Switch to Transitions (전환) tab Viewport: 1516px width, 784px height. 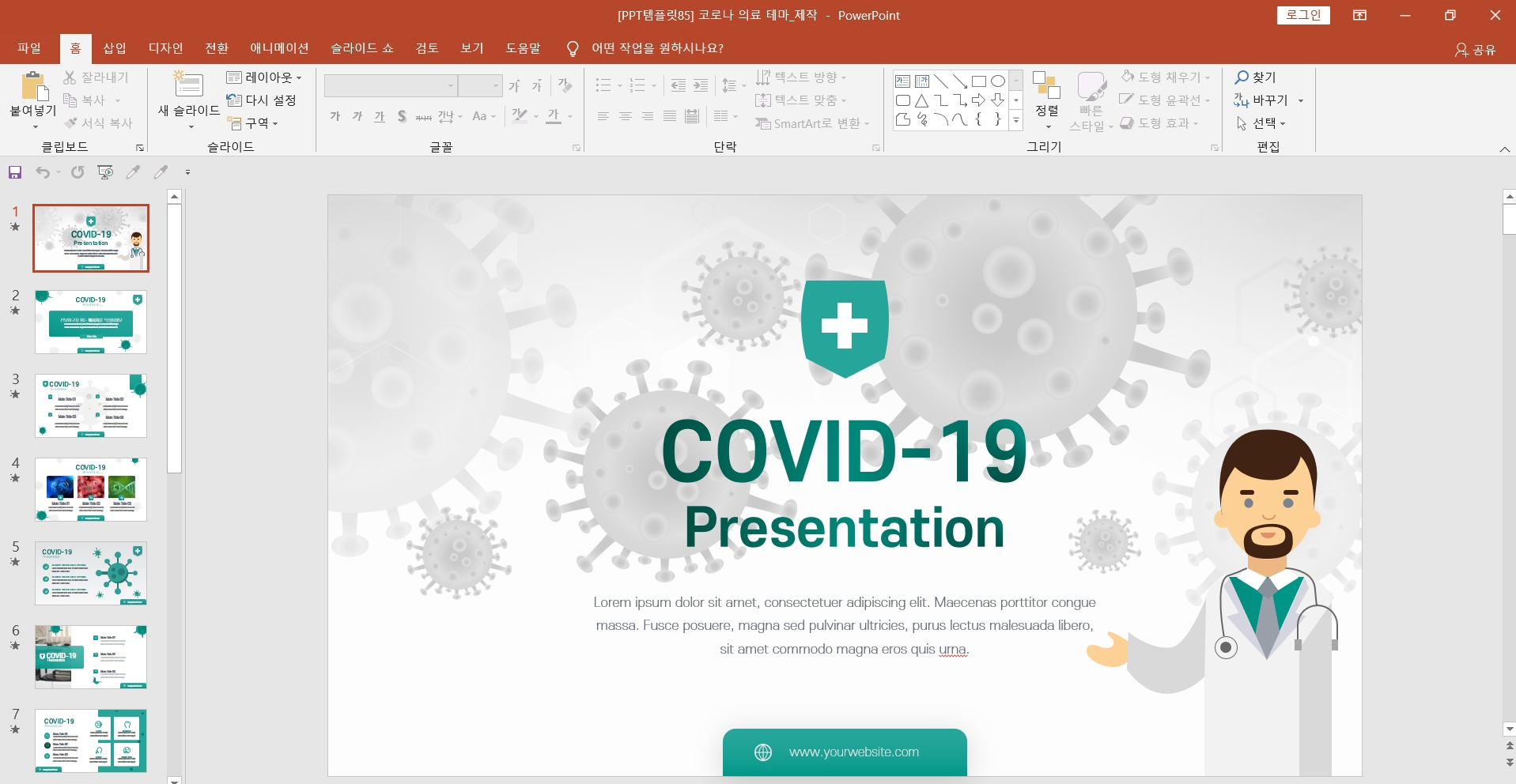point(217,48)
